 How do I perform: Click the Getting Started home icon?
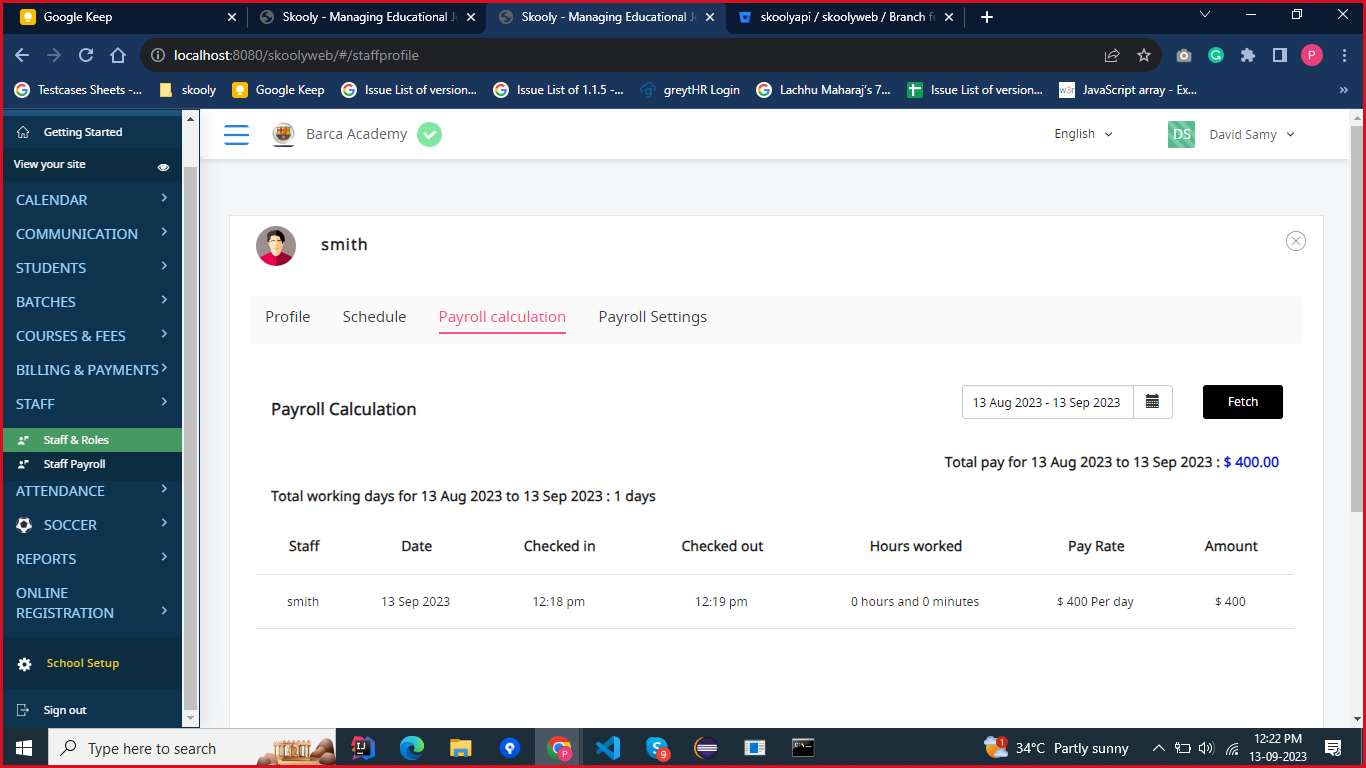point(24,132)
